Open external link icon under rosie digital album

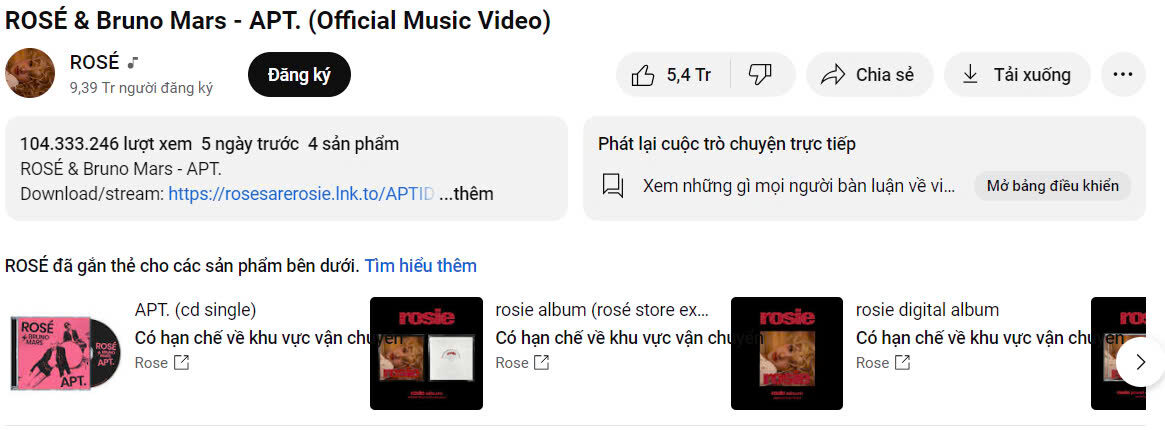coord(902,363)
